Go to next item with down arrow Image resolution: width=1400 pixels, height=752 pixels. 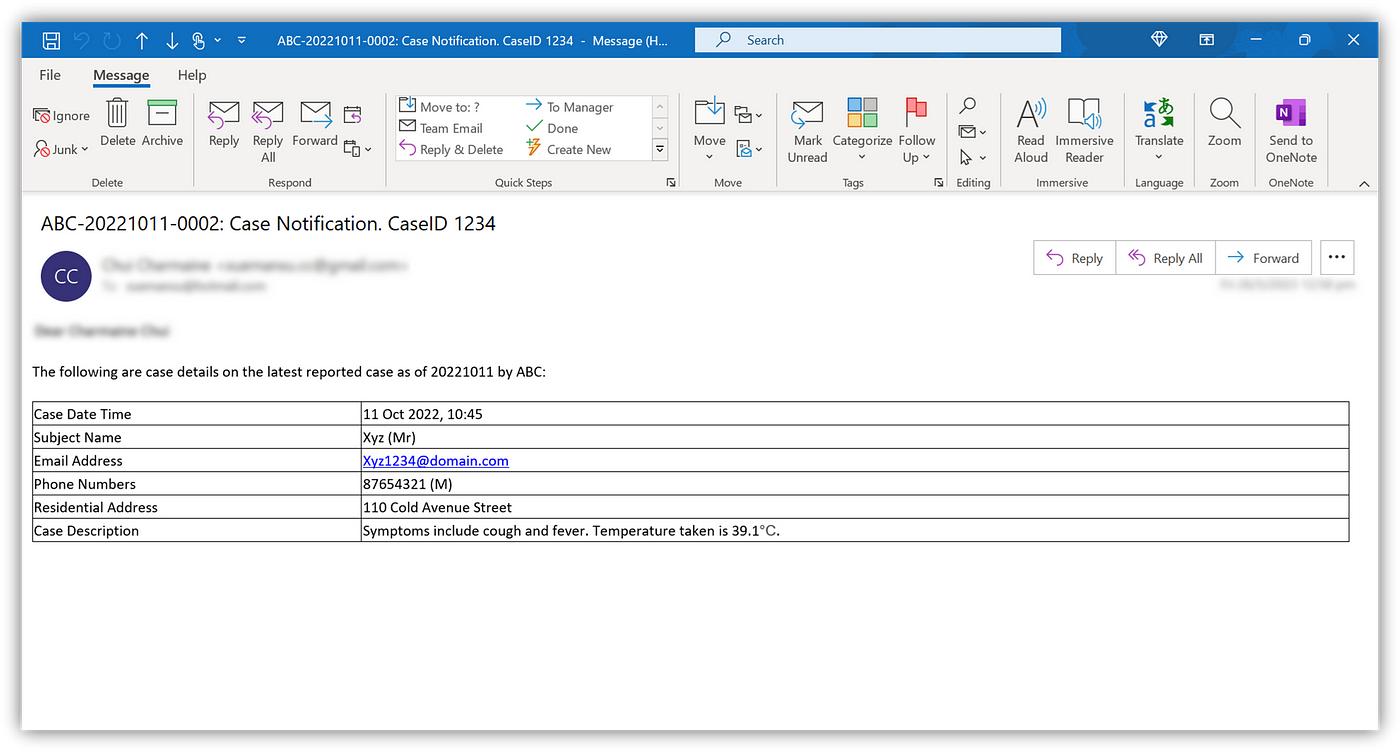tap(171, 40)
